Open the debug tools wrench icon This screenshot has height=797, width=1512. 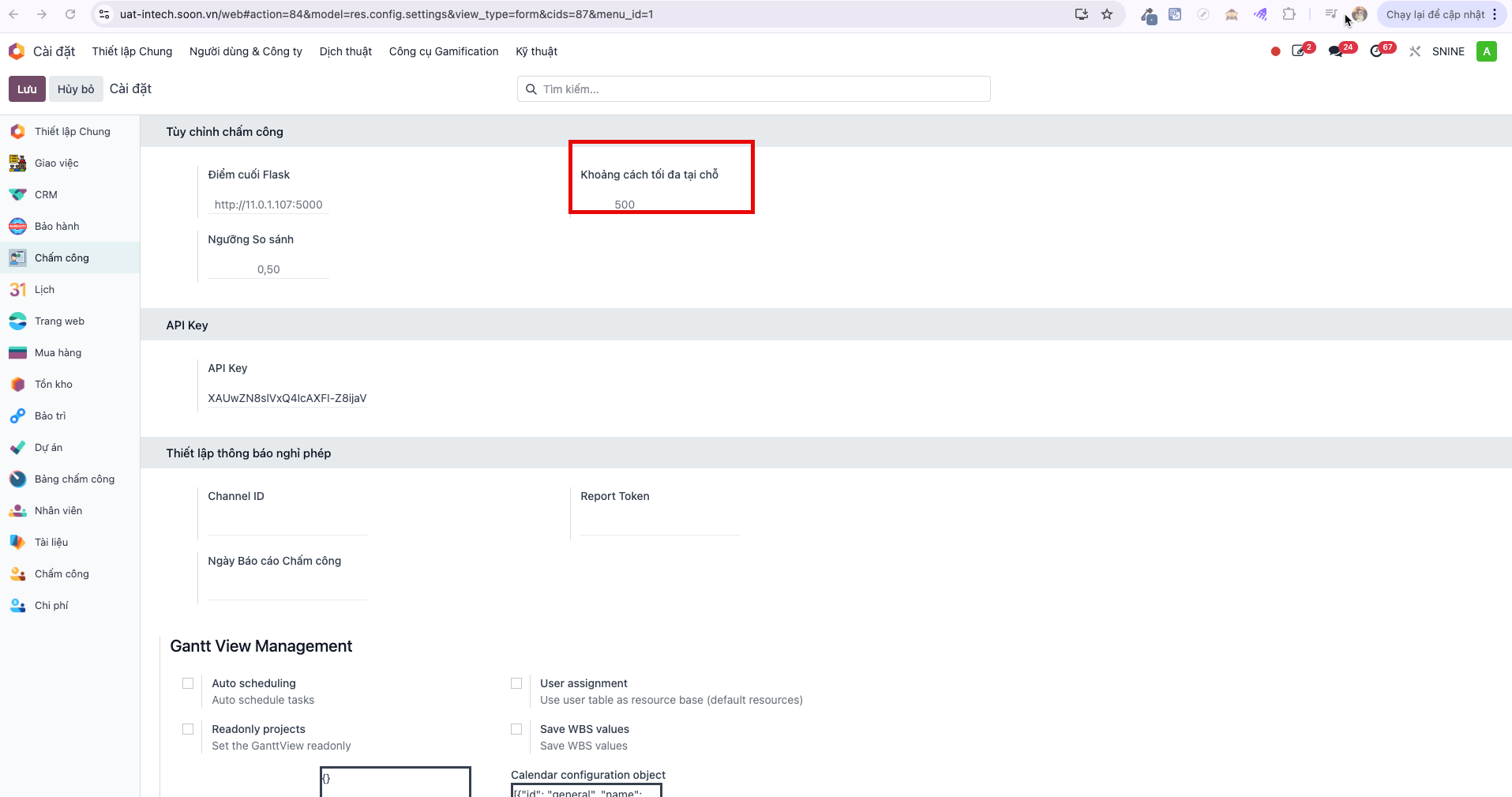pos(1415,51)
